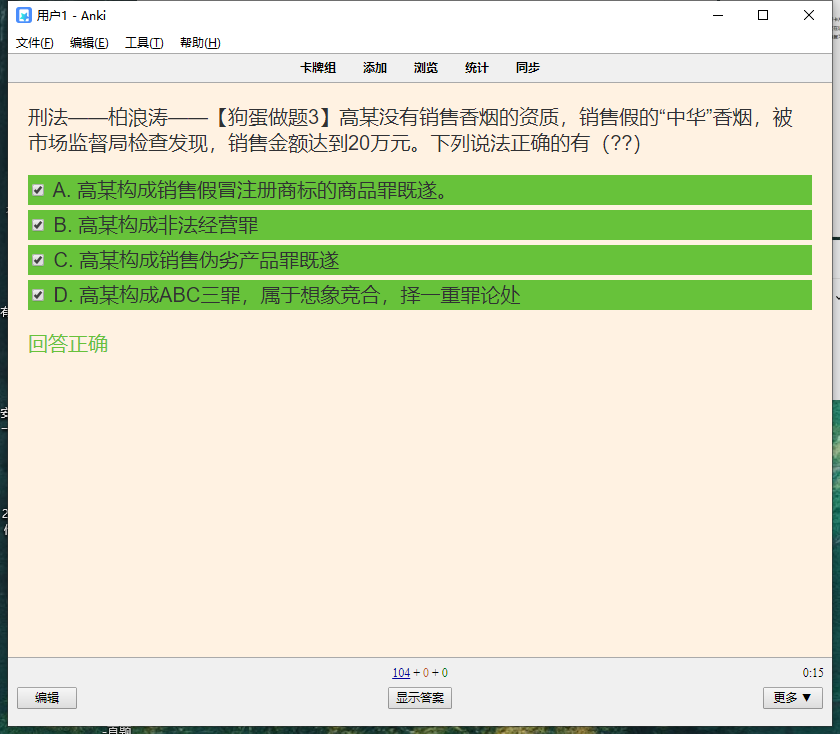Image resolution: width=840 pixels, height=734 pixels.
Task: Click the 104 new cards count
Action: pyautogui.click(x=401, y=672)
